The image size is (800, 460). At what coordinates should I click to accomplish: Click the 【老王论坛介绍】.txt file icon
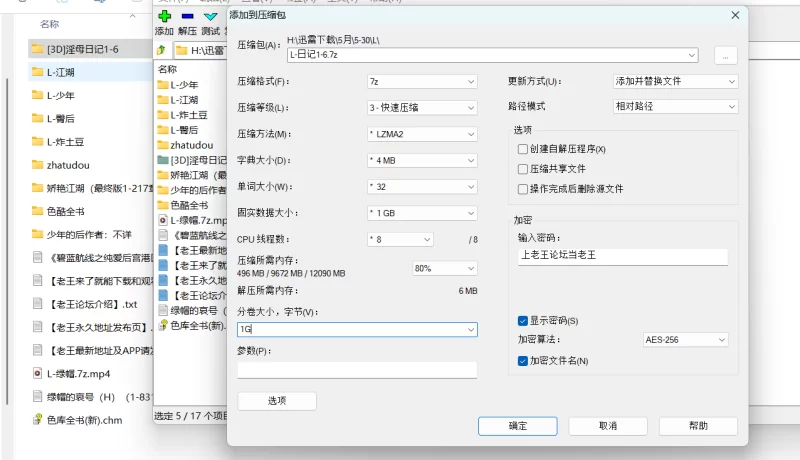pos(37,304)
